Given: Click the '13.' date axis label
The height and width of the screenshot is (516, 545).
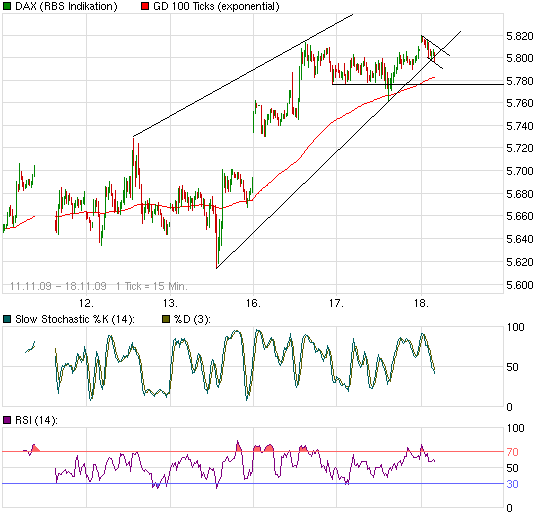Looking at the screenshot, I should point(170,303).
